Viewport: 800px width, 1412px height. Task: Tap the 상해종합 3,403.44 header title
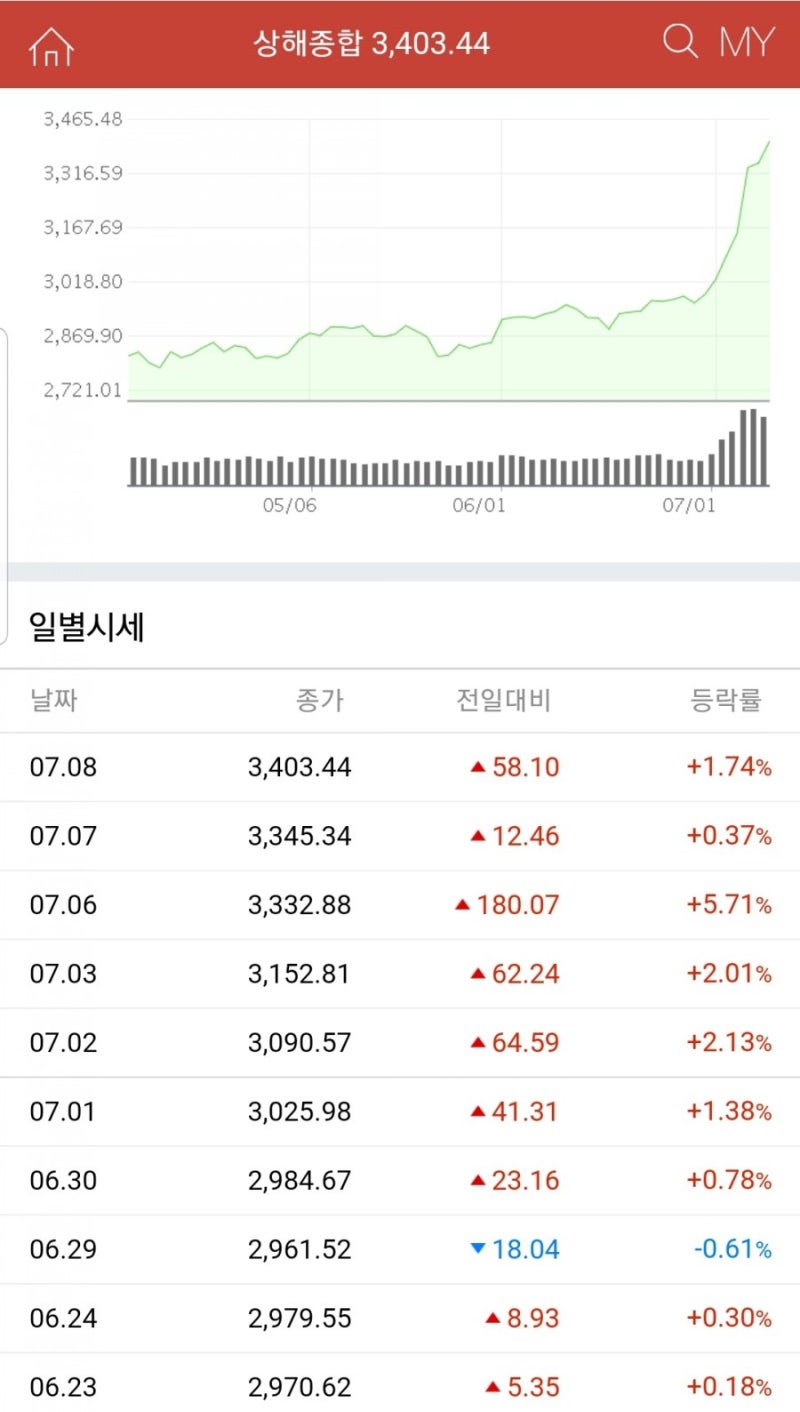click(x=372, y=44)
